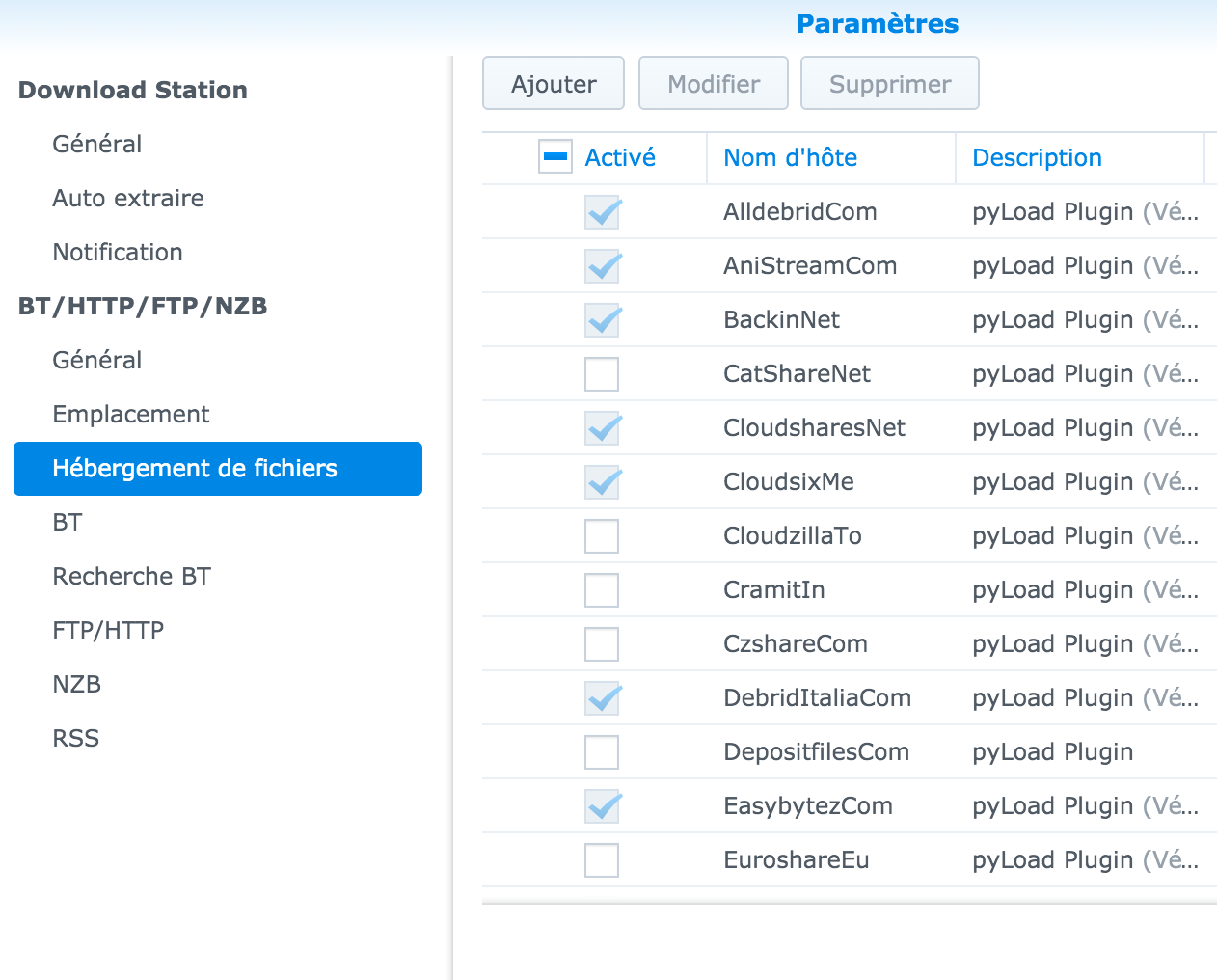Open Général under BT/HTTP/FTP/NZB
Screen dimensions: 1217x980
coord(97,360)
